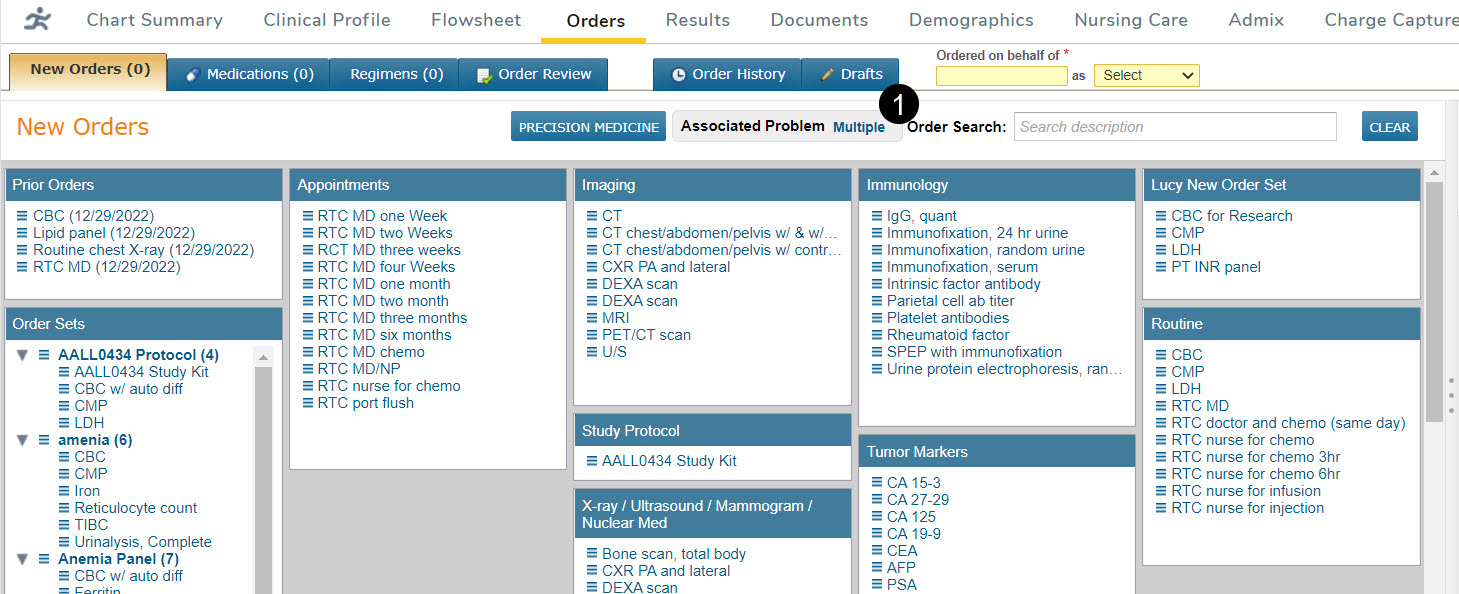Click the pencil icon on Drafts
Image resolution: width=1459 pixels, height=594 pixels.
click(x=827, y=74)
